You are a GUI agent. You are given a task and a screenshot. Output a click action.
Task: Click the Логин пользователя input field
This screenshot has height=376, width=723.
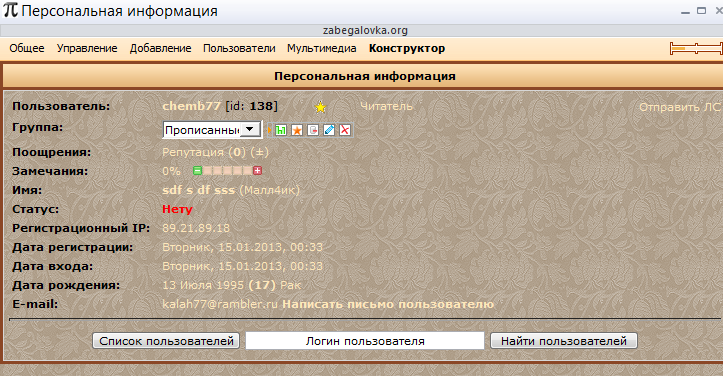click(365, 341)
